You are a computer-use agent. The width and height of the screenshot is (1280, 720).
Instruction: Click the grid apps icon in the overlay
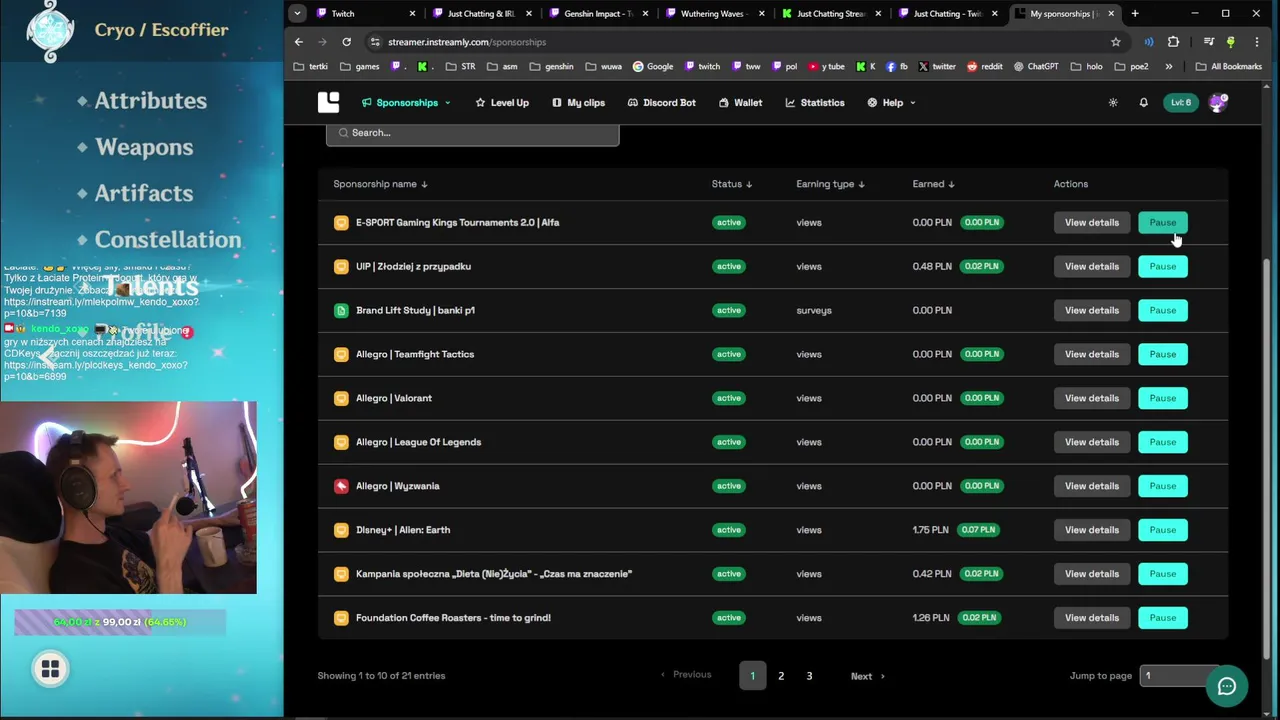[50, 670]
